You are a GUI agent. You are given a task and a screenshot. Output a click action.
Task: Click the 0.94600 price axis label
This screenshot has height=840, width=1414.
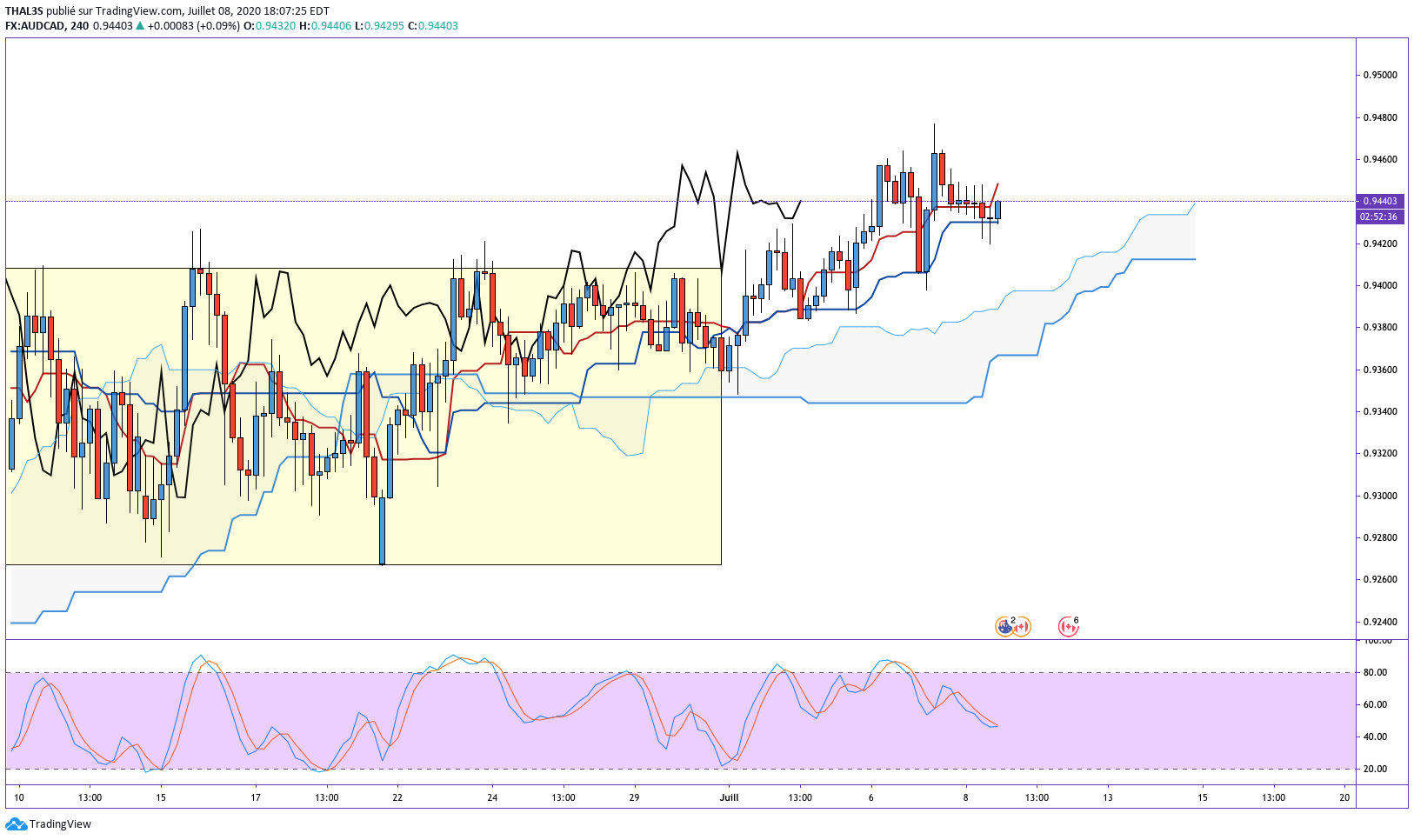click(x=1380, y=159)
